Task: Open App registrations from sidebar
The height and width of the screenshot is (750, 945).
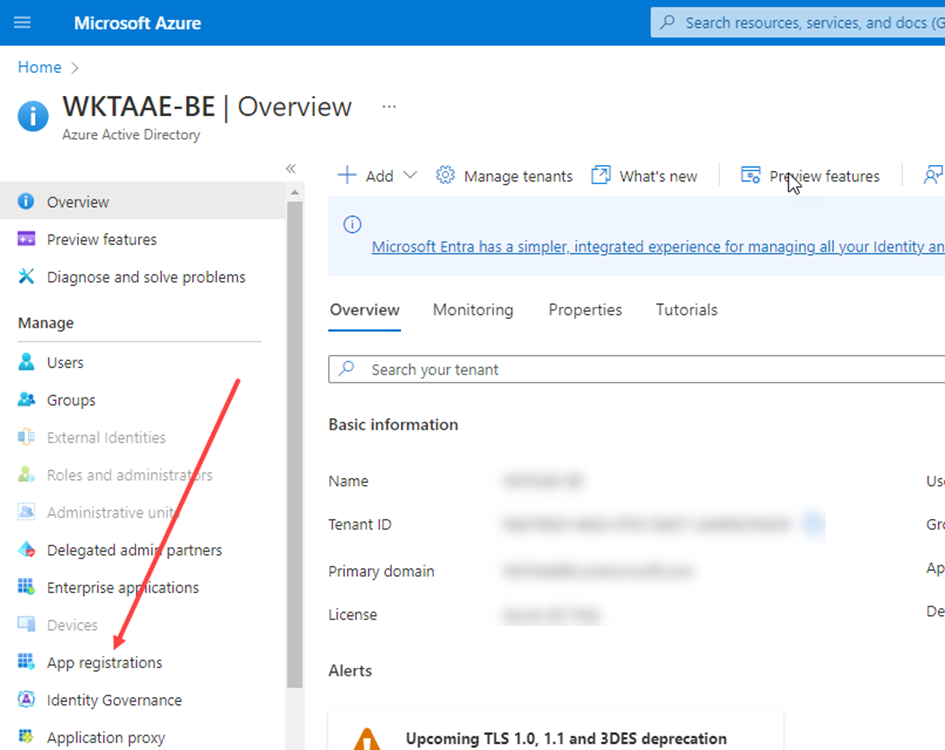Action: [104, 663]
